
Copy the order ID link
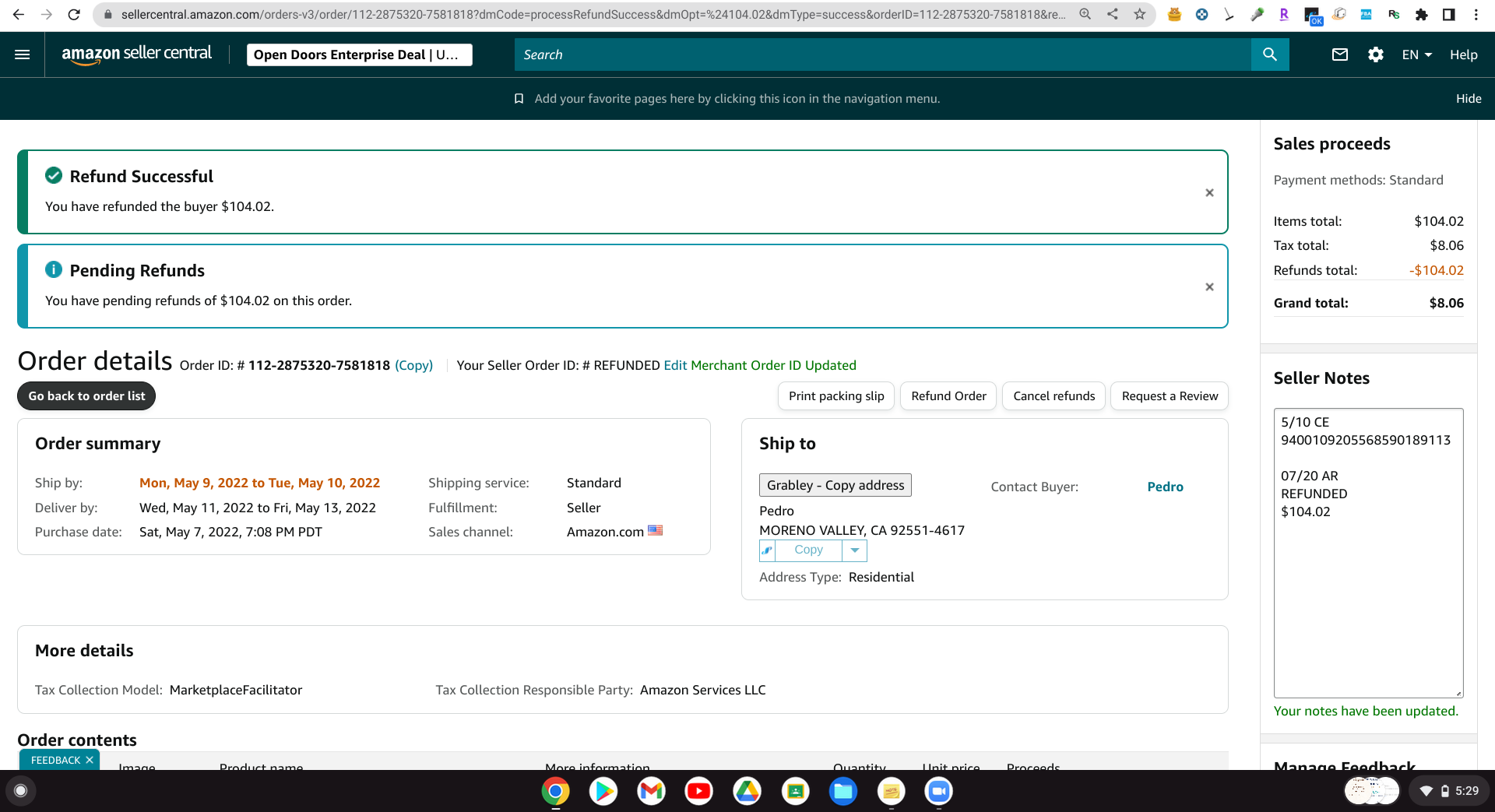(413, 365)
